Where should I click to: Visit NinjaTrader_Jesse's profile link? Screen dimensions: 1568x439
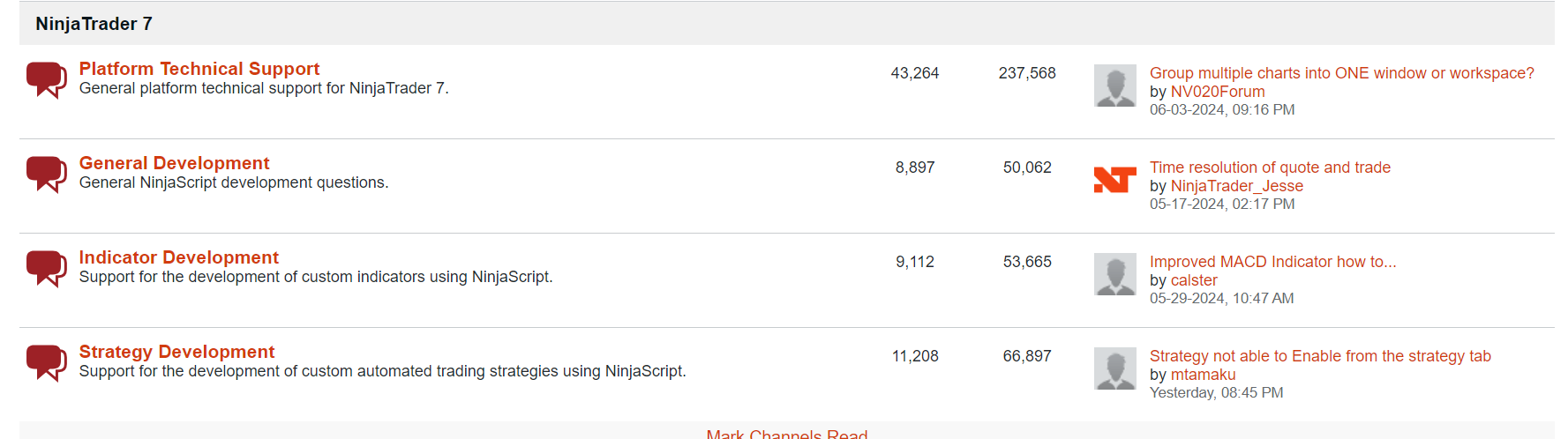pyautogui.click(x=1236, y=186)
